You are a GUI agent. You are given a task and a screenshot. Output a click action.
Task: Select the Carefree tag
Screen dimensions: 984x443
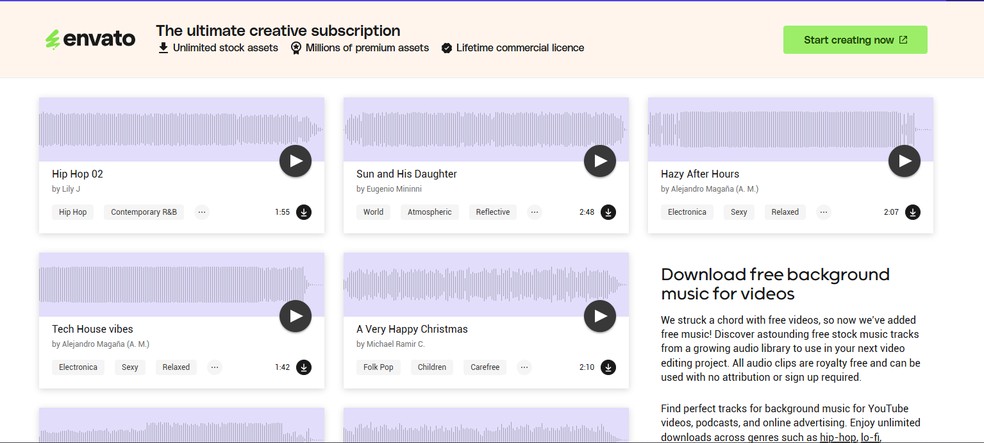click(x=484, y=367)
